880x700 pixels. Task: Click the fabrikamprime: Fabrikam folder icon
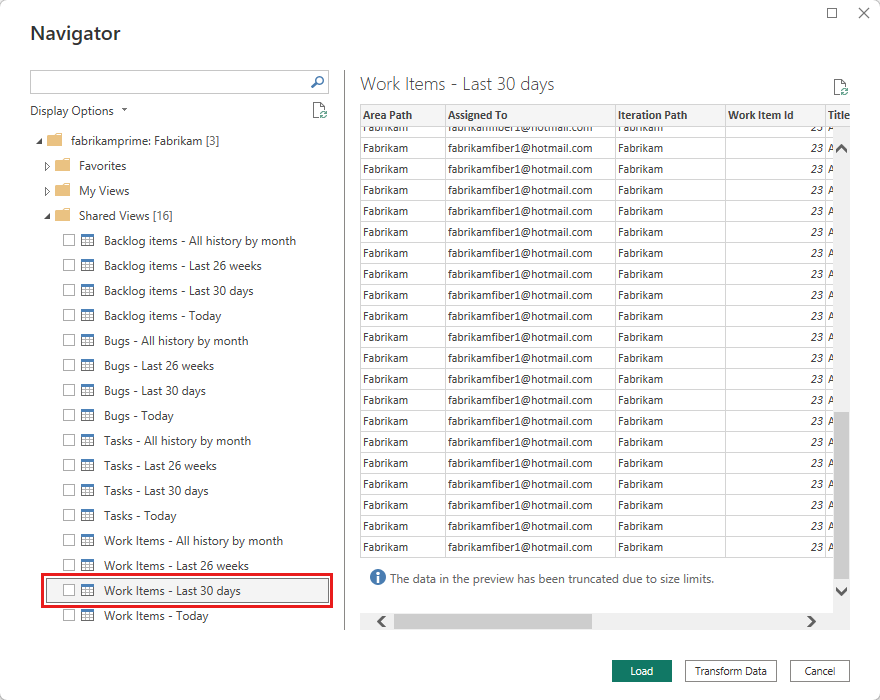coord(55,140)
